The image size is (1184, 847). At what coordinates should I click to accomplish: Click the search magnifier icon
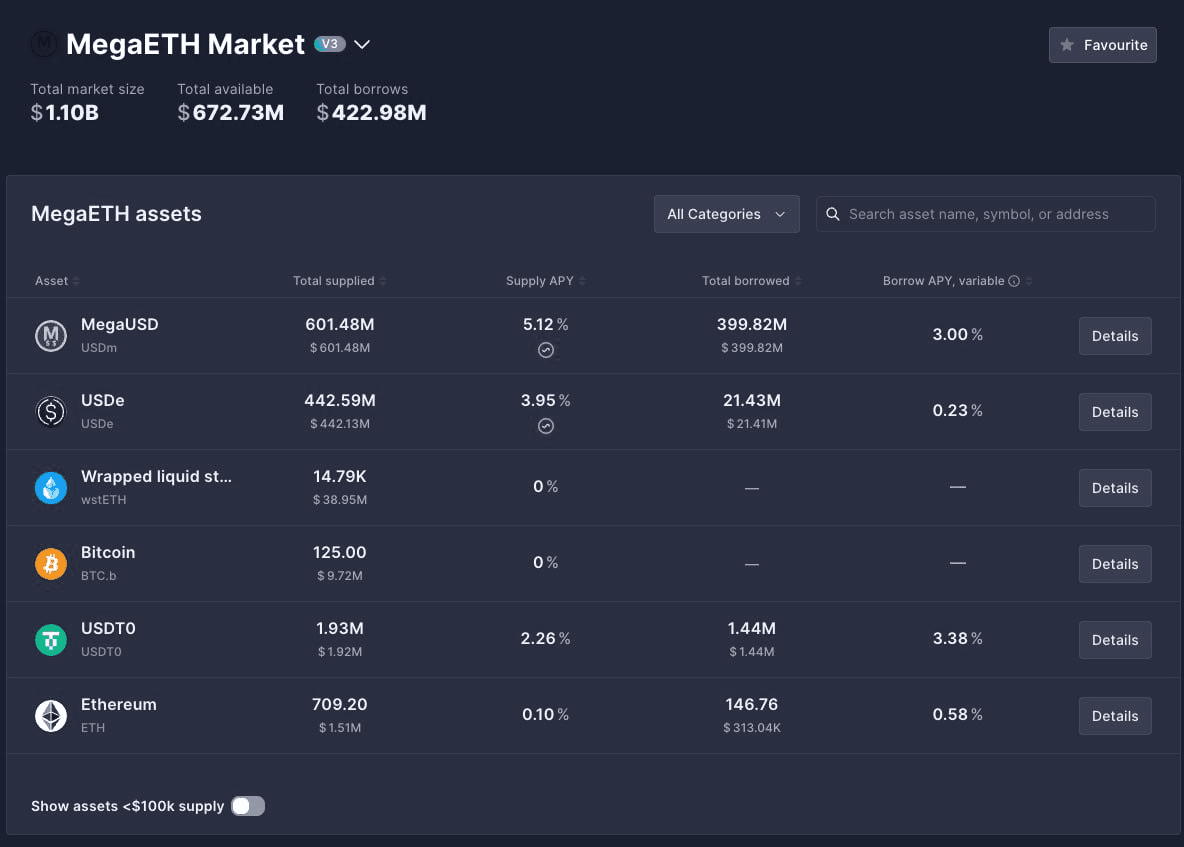[x=833, y=214]
